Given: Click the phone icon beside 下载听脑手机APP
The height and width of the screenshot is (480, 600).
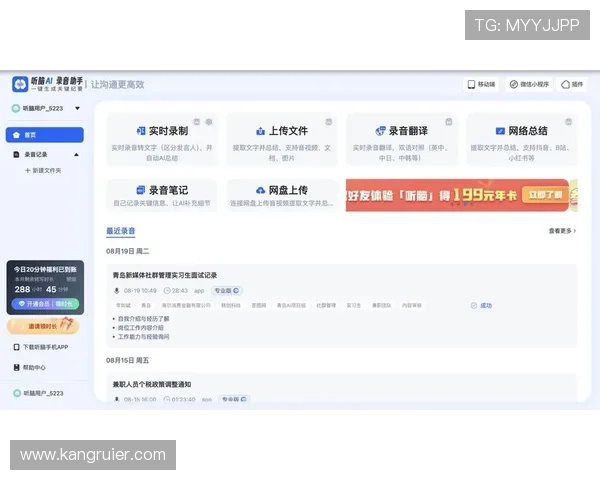Looking at the screenshot, I should pyautogui.click(x=16, y=347).
